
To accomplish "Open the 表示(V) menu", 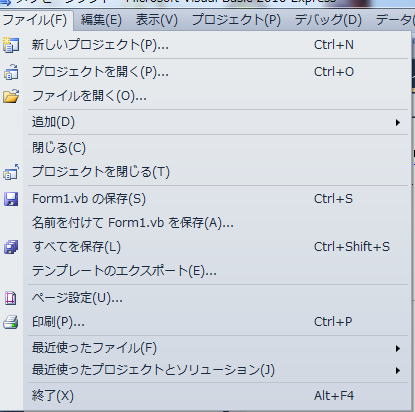I will pyautogui.click(x=157, y=20).
